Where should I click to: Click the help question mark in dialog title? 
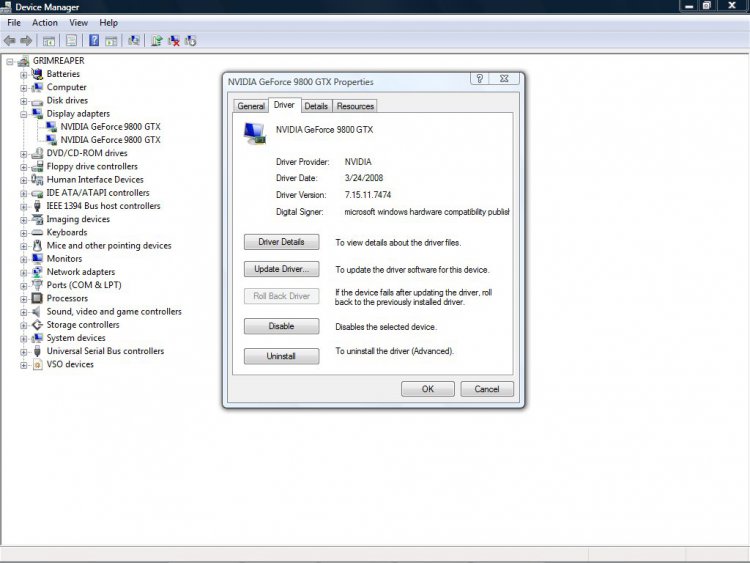pos(479,78)
